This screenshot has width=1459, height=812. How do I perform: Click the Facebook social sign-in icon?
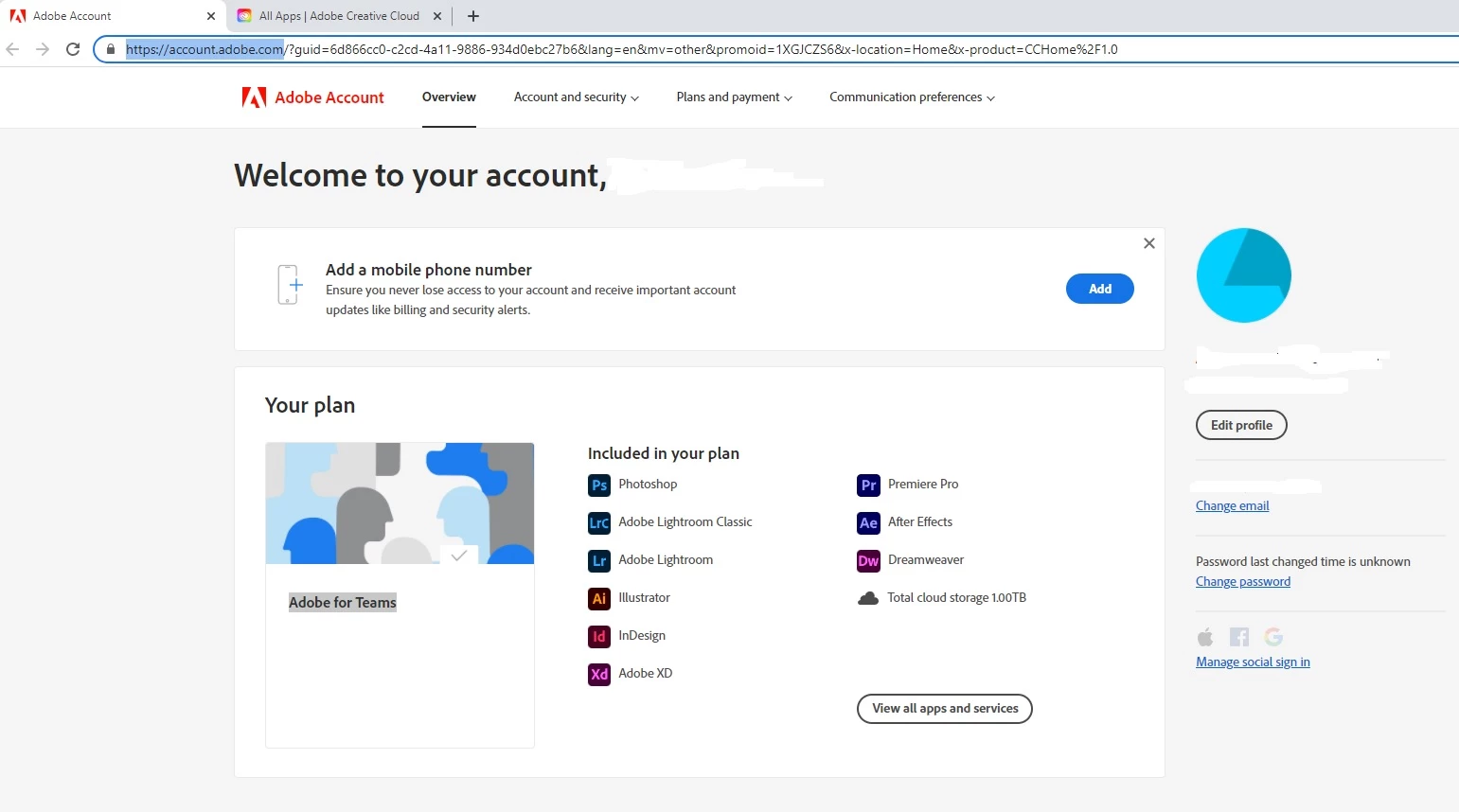(1239, 637)
